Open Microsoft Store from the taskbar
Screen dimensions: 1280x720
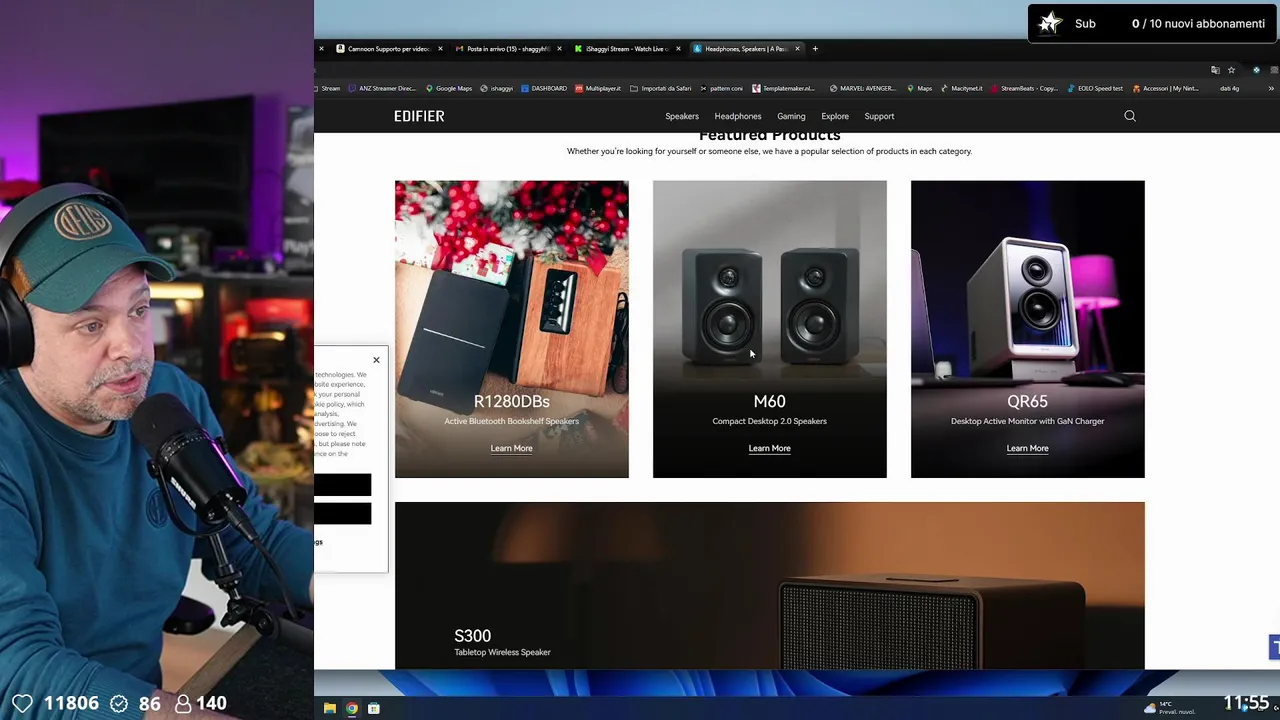tap(374, 708)
